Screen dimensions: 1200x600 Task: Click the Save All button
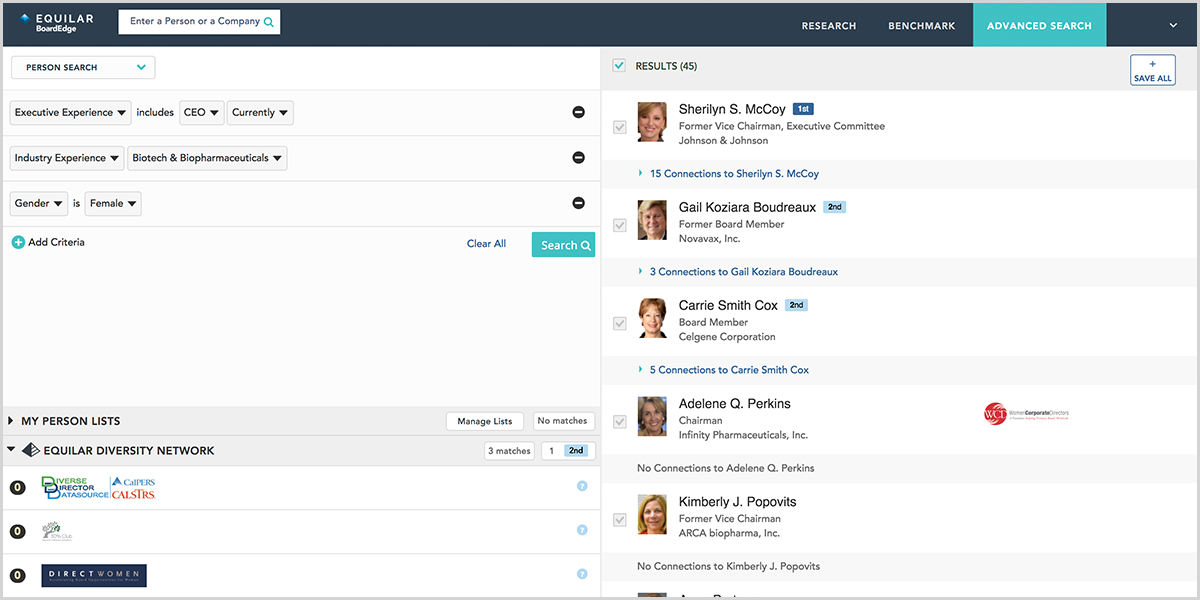point(1152,70)
